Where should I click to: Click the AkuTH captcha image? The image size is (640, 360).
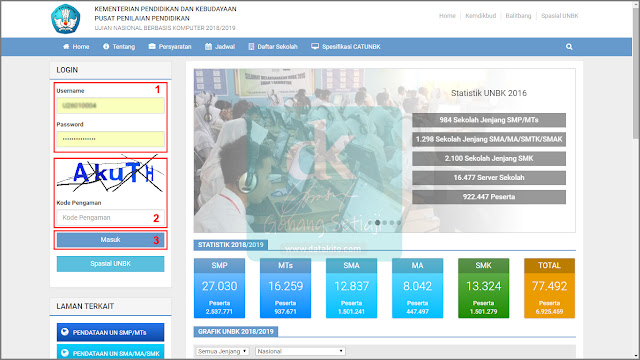(x=111, y=173)
